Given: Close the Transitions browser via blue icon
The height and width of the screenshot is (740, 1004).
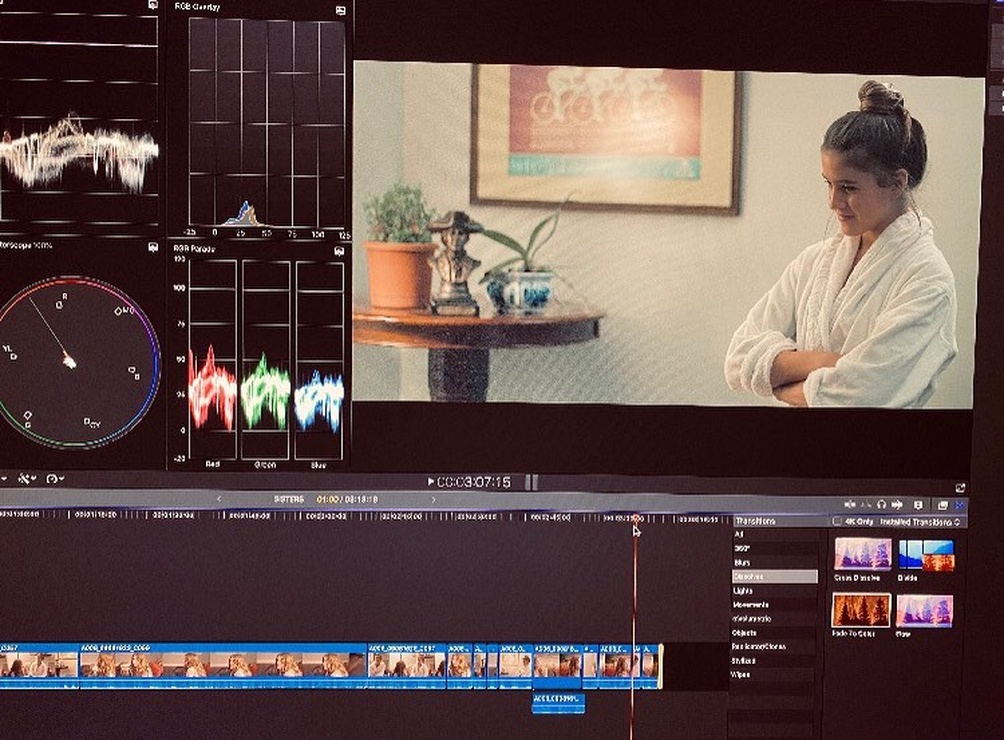Looking at the screenshot, I should [x=959, y=505].
